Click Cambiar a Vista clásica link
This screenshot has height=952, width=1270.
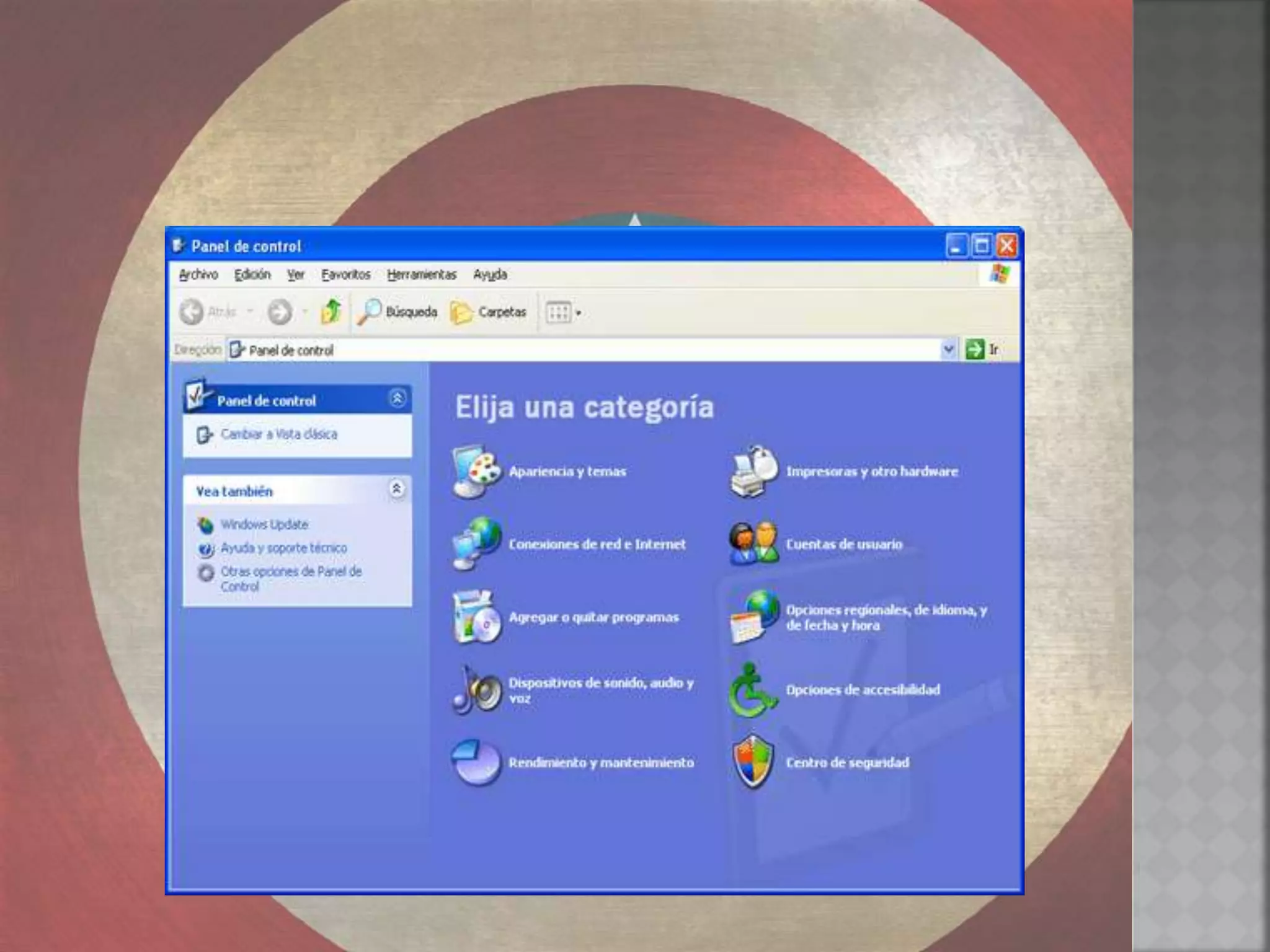278,434
